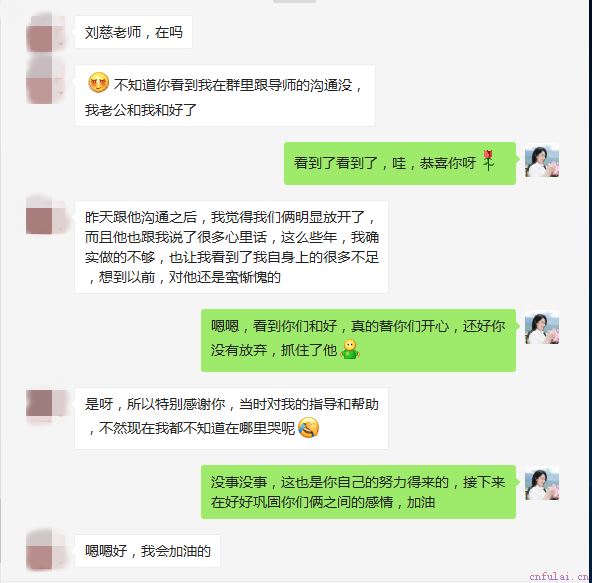Click the green hugging emoji after 抓住了他
Screen dimensions: 592x583
(x=350, y=349)
